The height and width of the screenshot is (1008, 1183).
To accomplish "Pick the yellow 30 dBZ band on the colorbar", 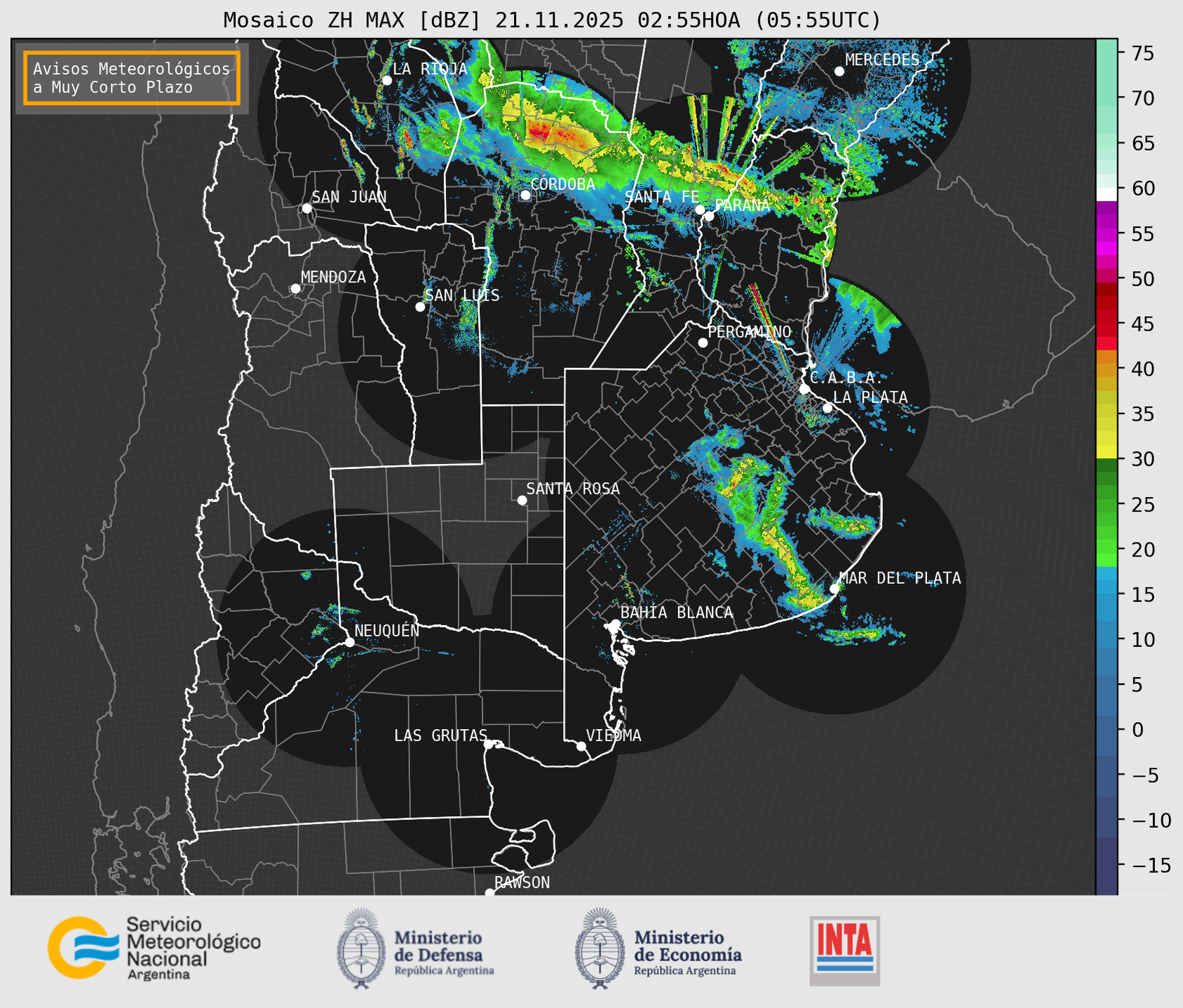I will click(1107, 452).
